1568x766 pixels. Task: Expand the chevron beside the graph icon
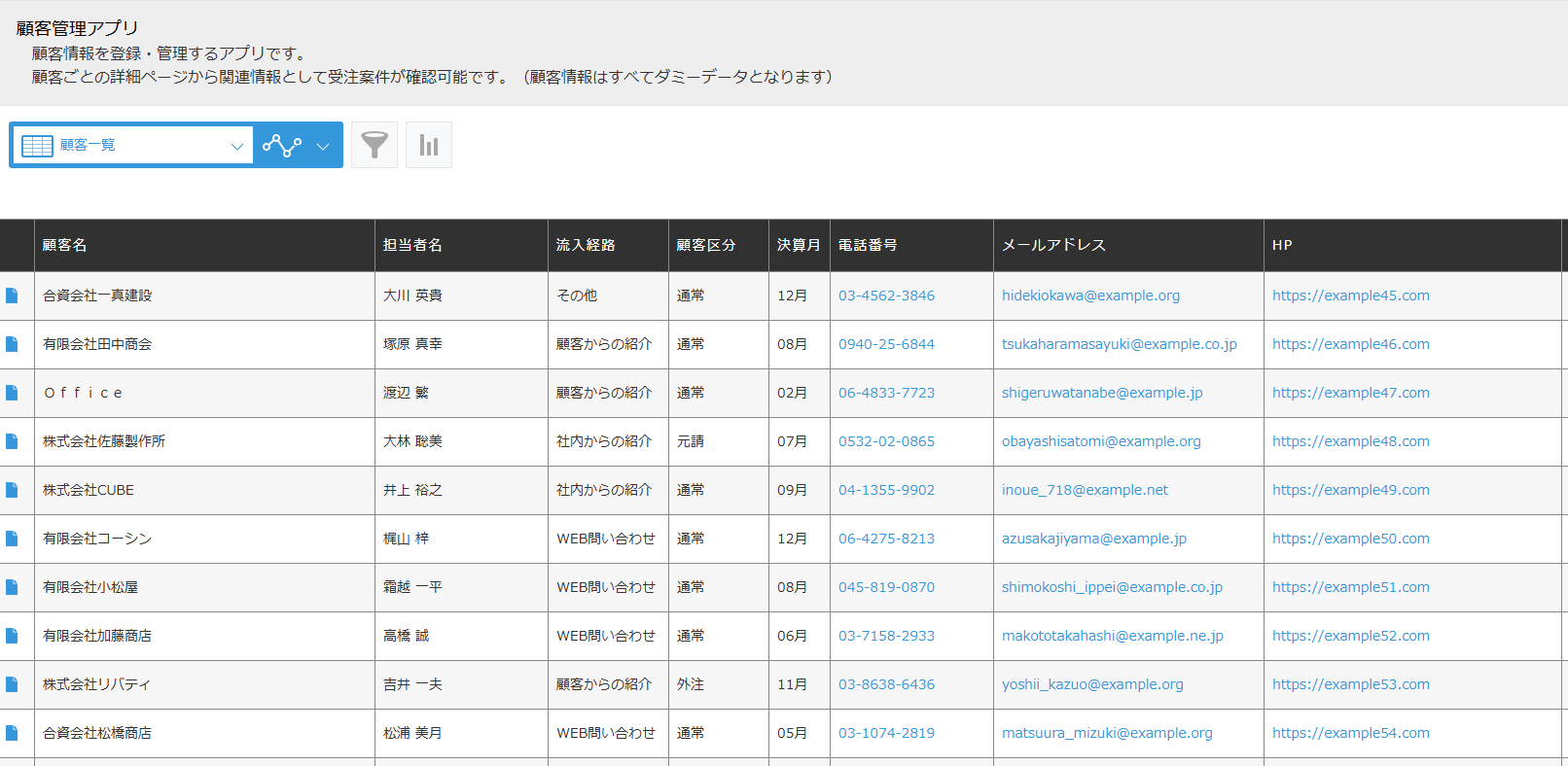[x=323, y=146]
